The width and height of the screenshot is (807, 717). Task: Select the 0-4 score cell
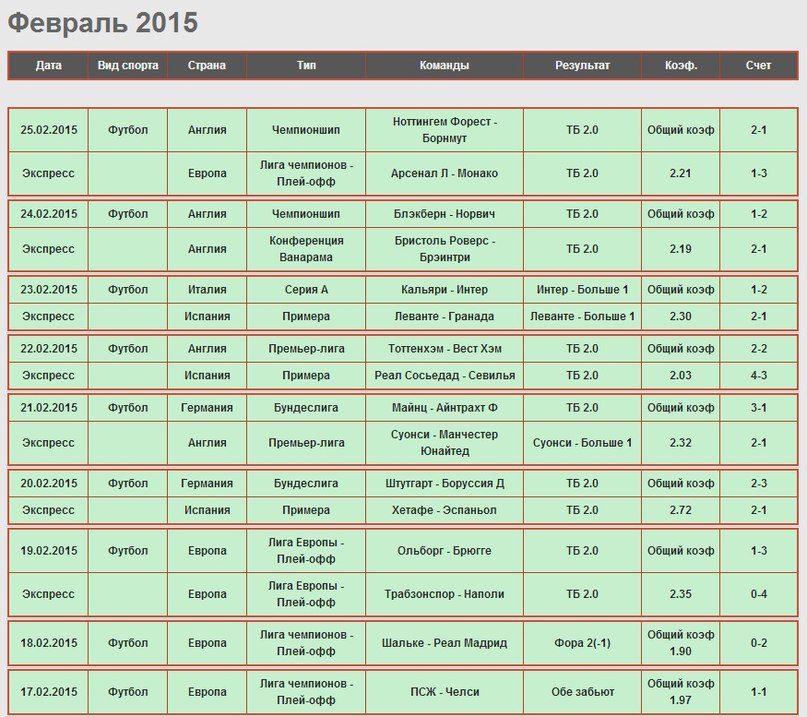click(759, 594)
